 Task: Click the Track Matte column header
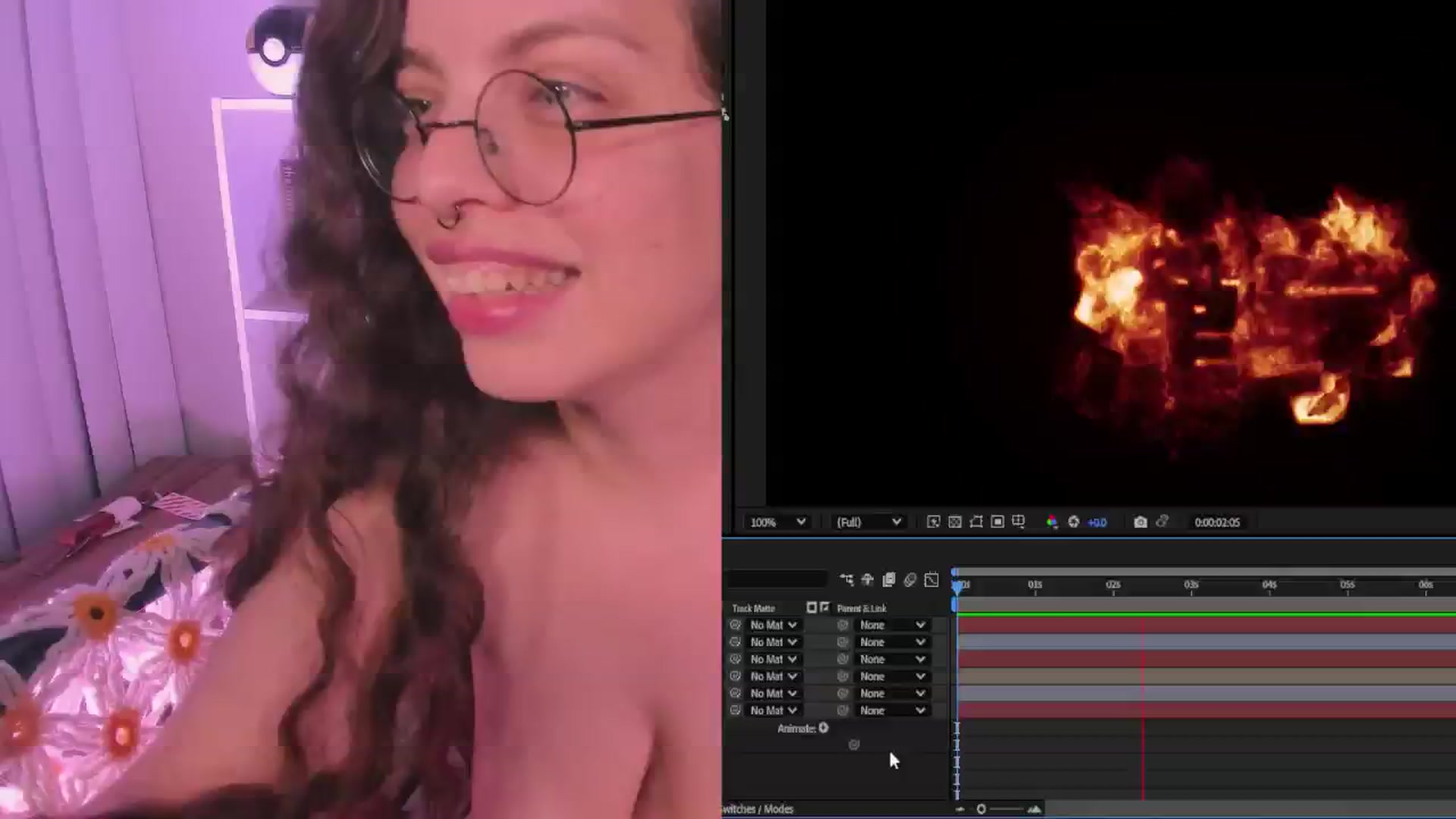(753, 608)
